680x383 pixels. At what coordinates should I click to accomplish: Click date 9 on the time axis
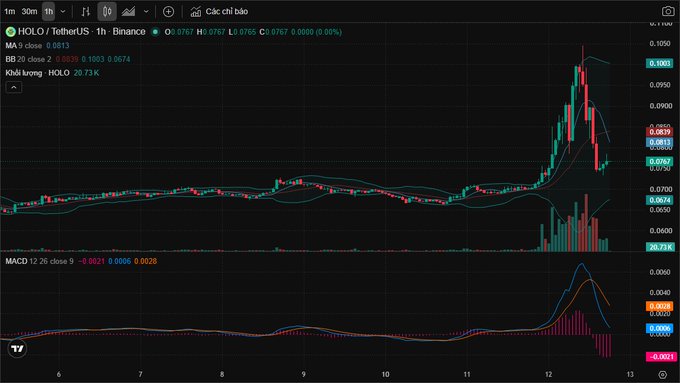click(304, 374)
